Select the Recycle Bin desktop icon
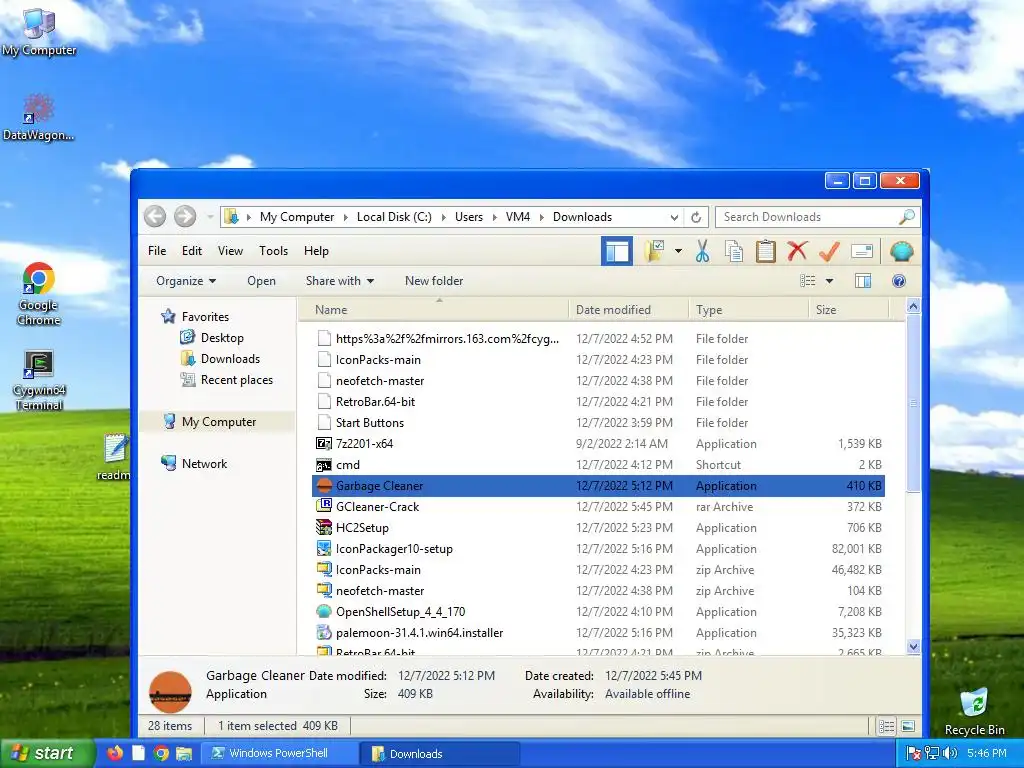The height and width of the screenshot is (768, 1024). (974, 711)
